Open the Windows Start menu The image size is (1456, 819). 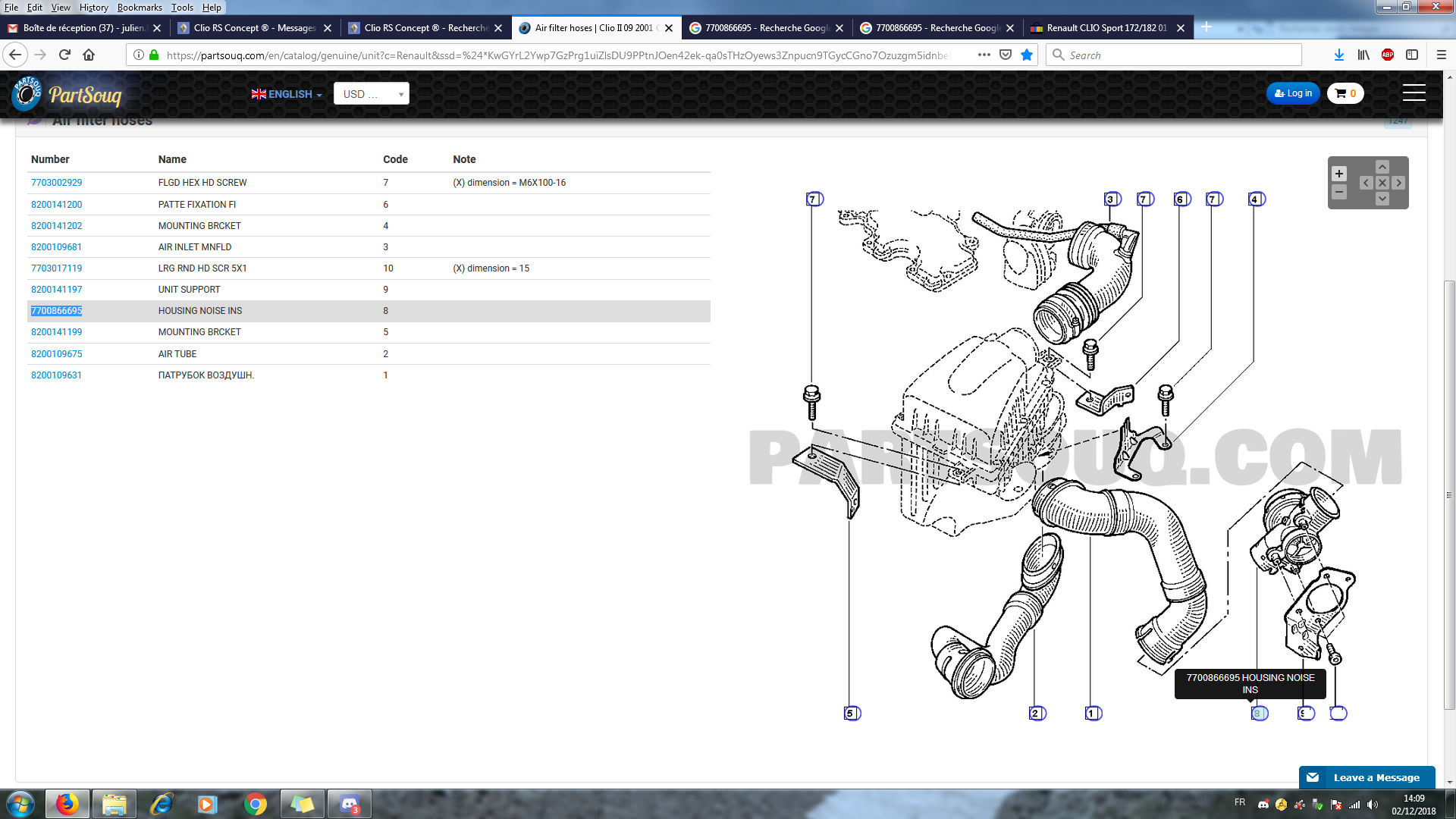click(20, 805)
